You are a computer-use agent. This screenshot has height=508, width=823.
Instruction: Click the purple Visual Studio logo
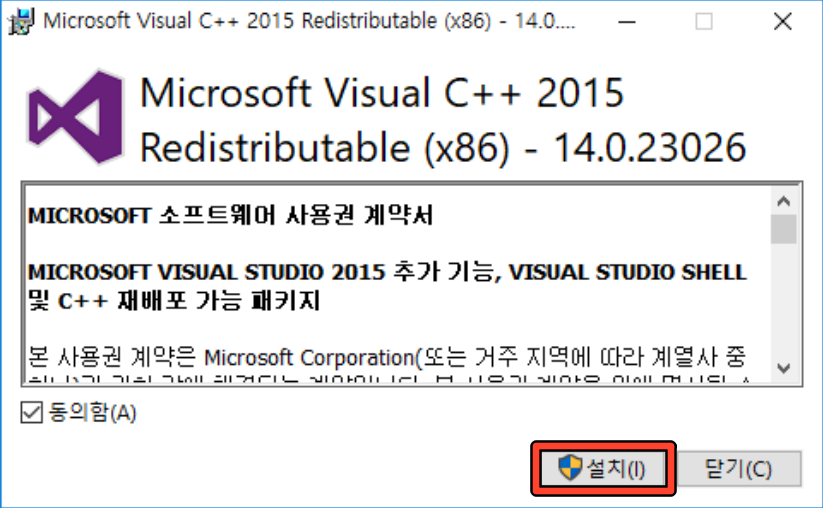tap(76, 117)
